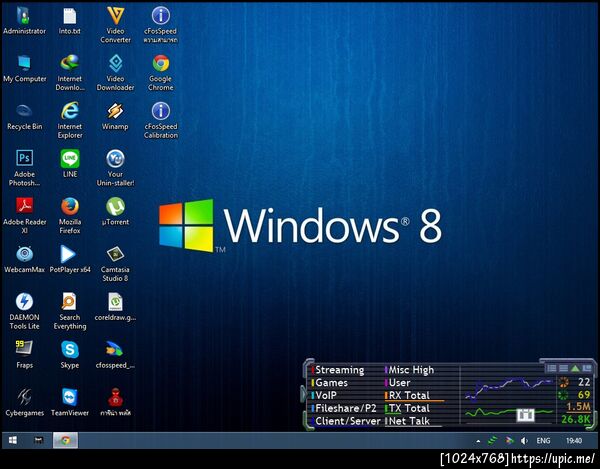Launch Your Uninstaller icon
600x469 pixels.
115,168
